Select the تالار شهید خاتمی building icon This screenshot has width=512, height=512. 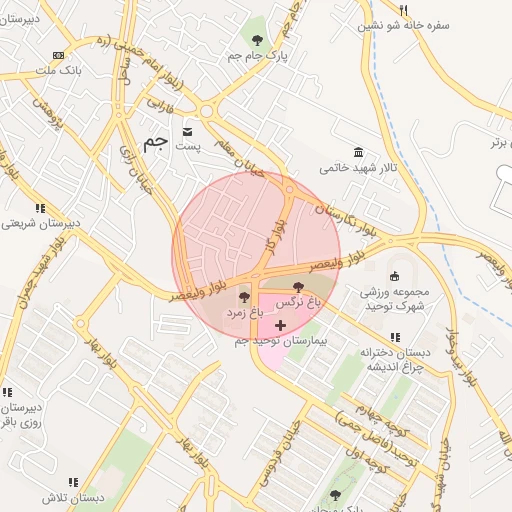pos(359,152)
